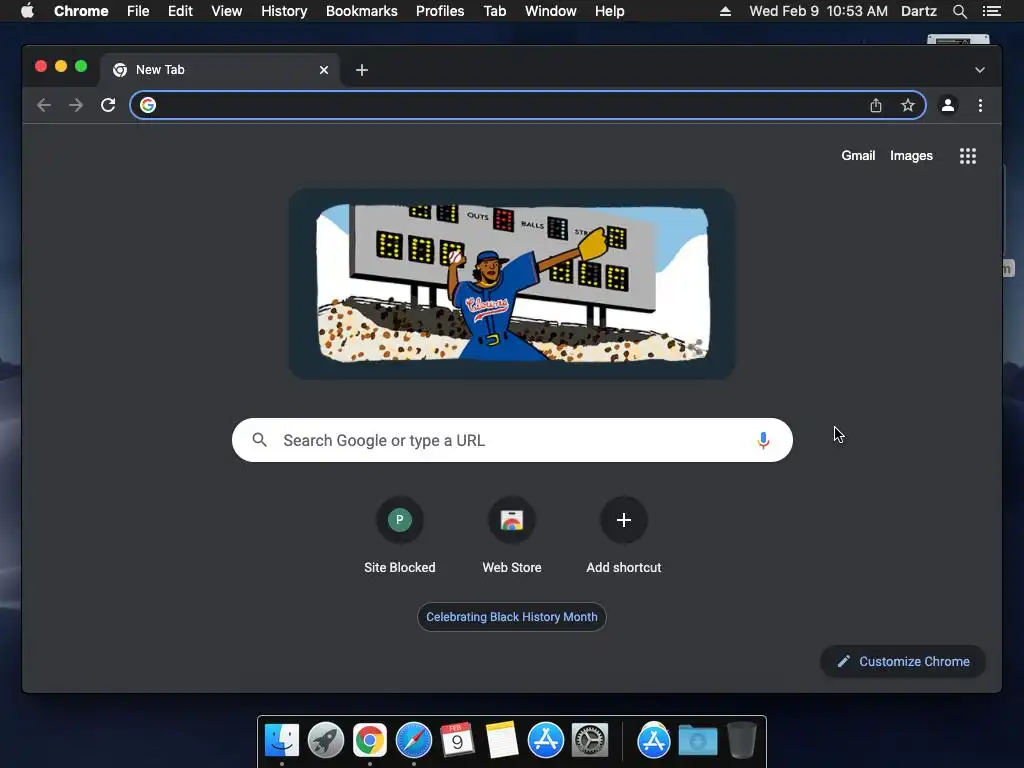Open the Edit menu
This screenshot has height=768, width=1024.
[x=180, y=11]
